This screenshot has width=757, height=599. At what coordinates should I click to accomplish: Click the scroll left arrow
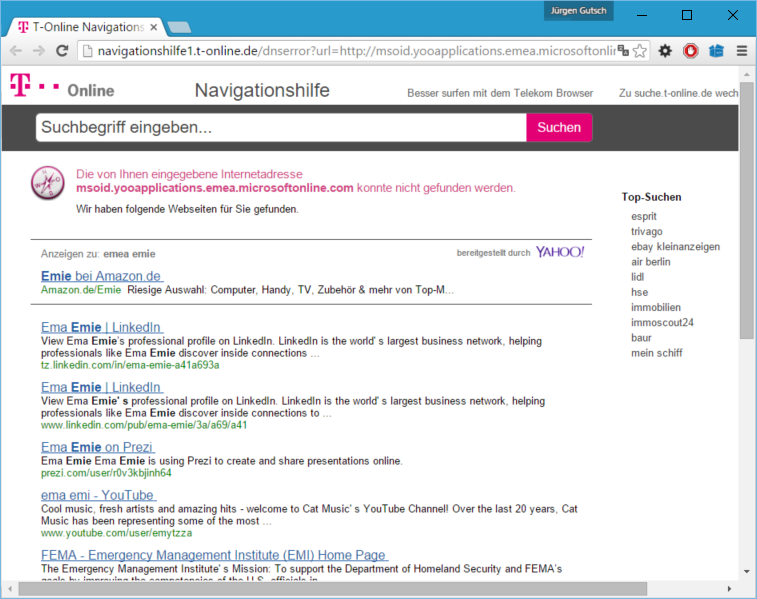click(10, 589)
